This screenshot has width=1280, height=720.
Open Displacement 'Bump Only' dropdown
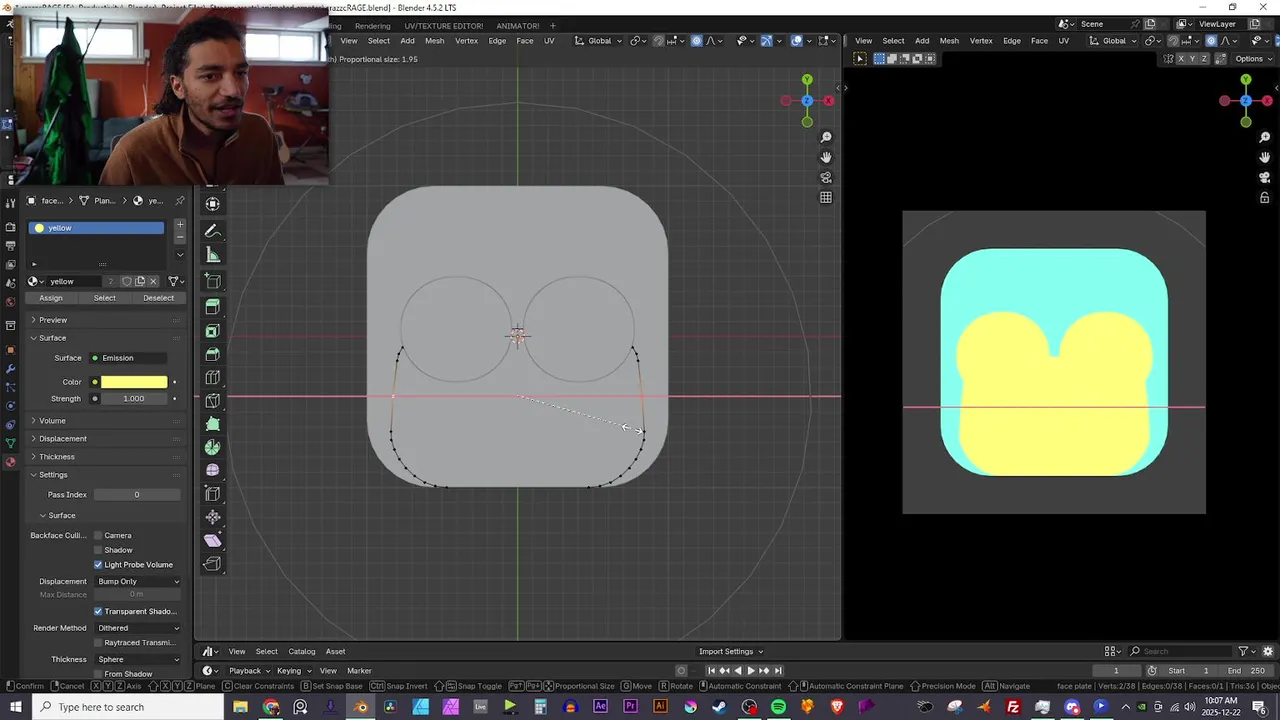[x=138, y=581]
